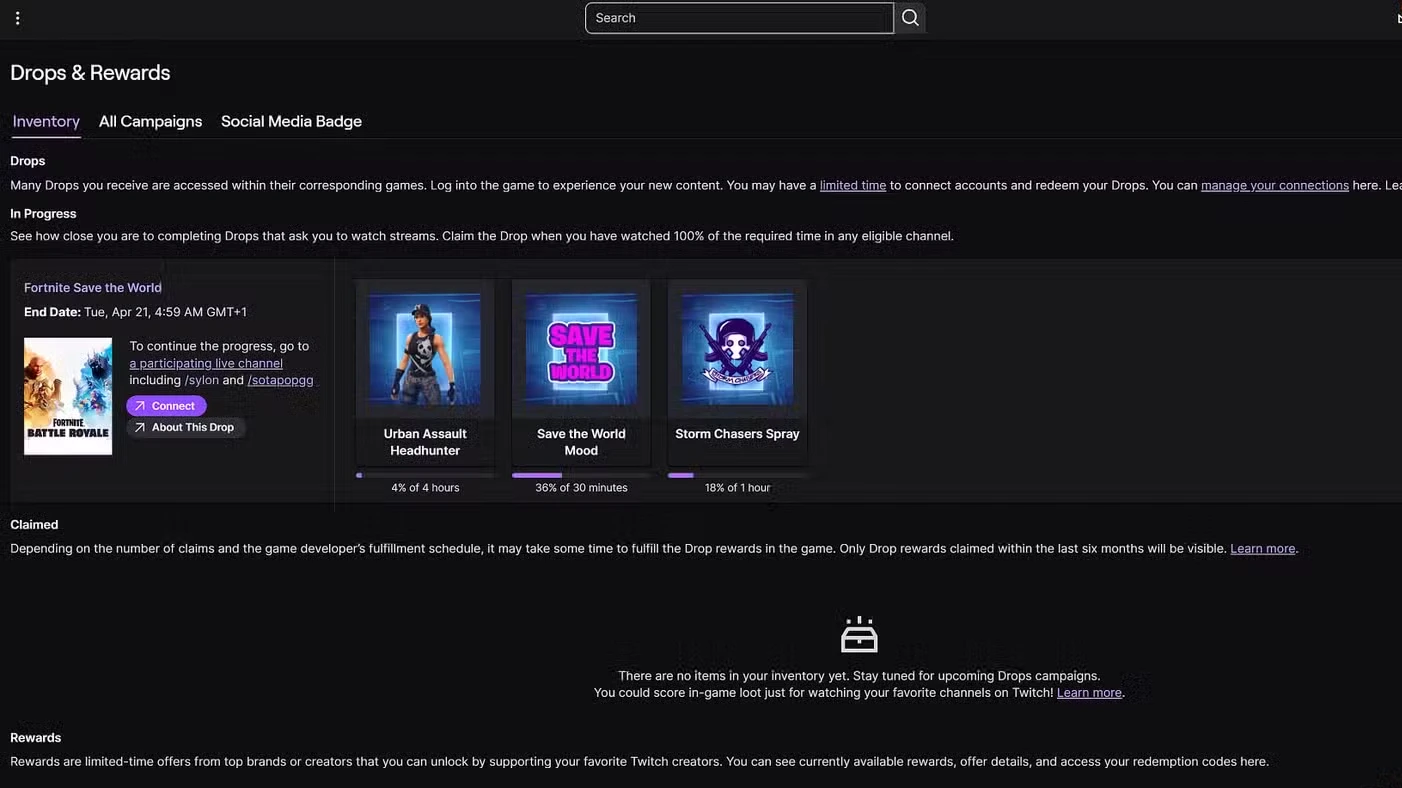Click the empty inventory box icon
The height and width of the screenshot is (788, 1402).
coord(859,635)
